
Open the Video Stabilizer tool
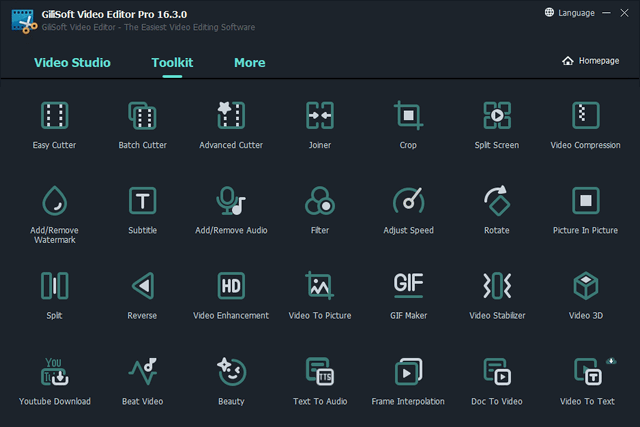(x=496, y=286)
